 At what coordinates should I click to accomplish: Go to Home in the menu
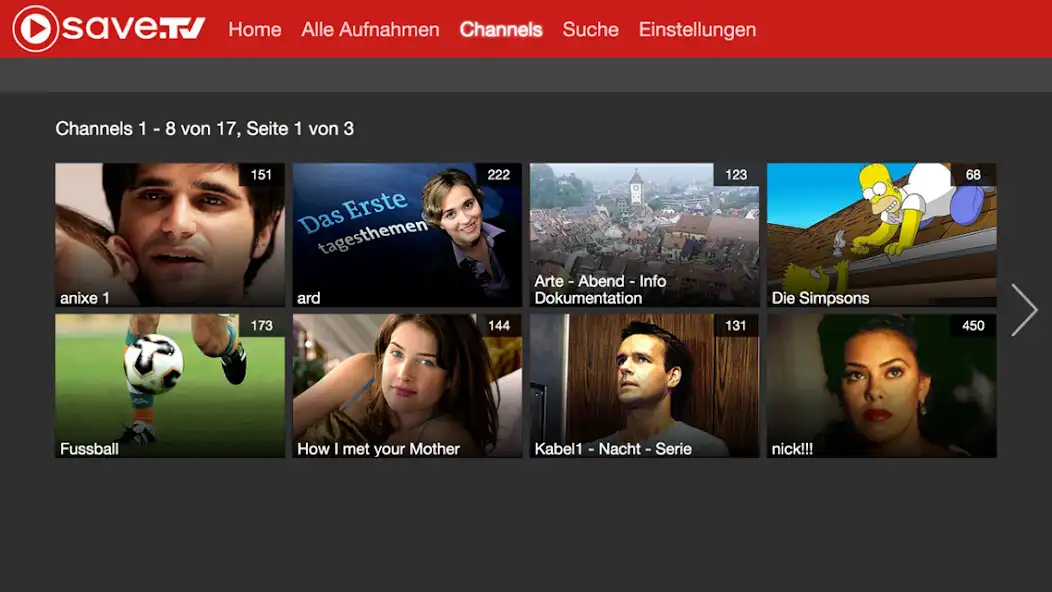coord(254,29)
